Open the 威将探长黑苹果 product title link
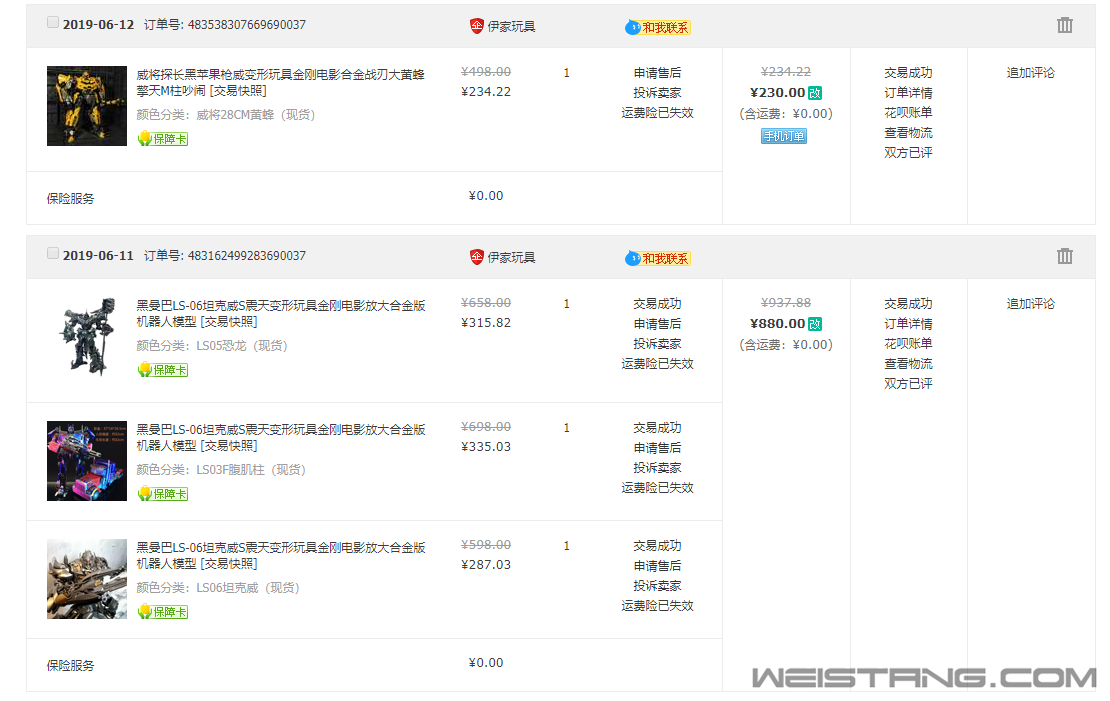 [281, 82]
